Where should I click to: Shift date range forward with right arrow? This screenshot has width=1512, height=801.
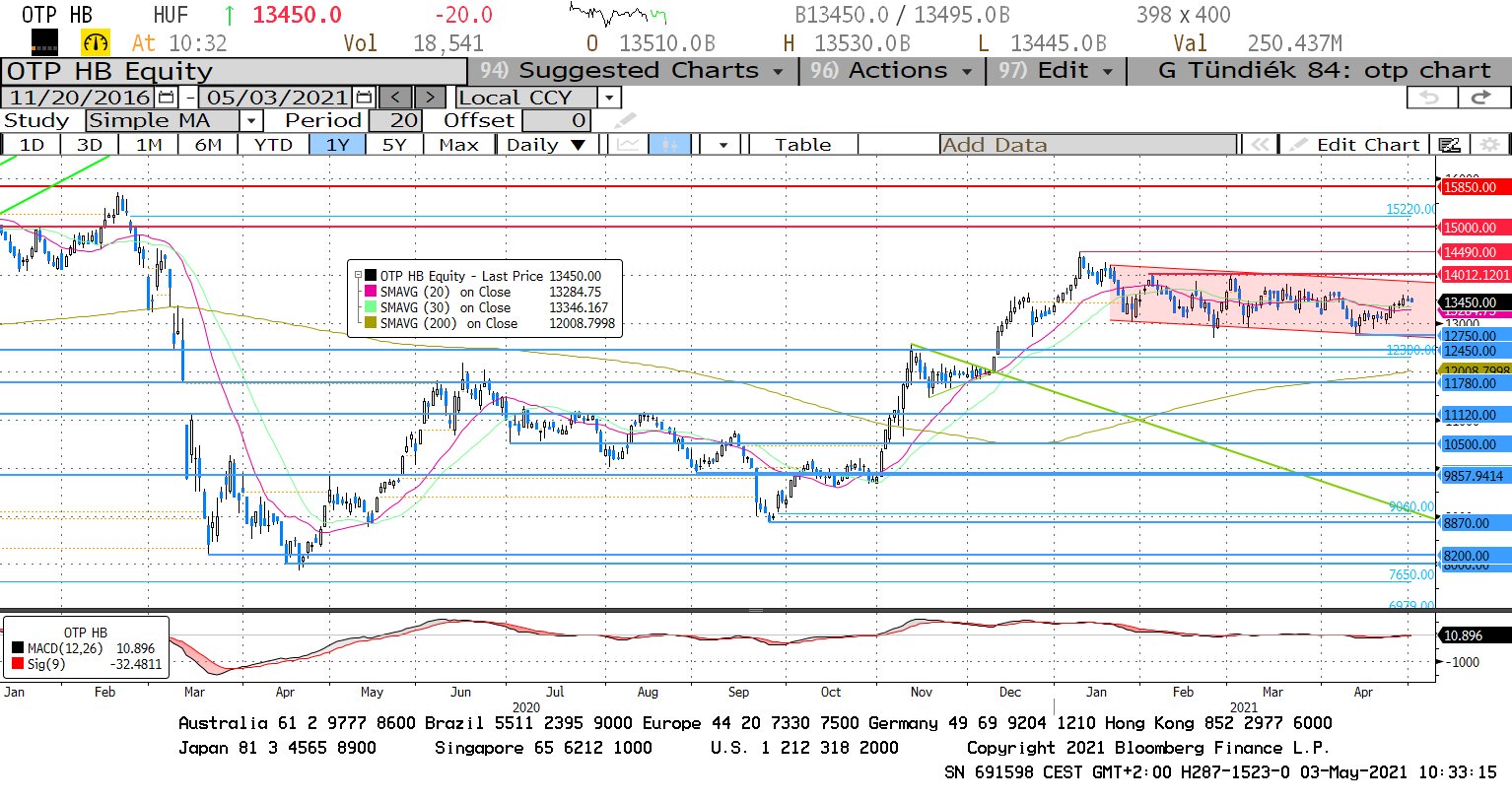430,98
